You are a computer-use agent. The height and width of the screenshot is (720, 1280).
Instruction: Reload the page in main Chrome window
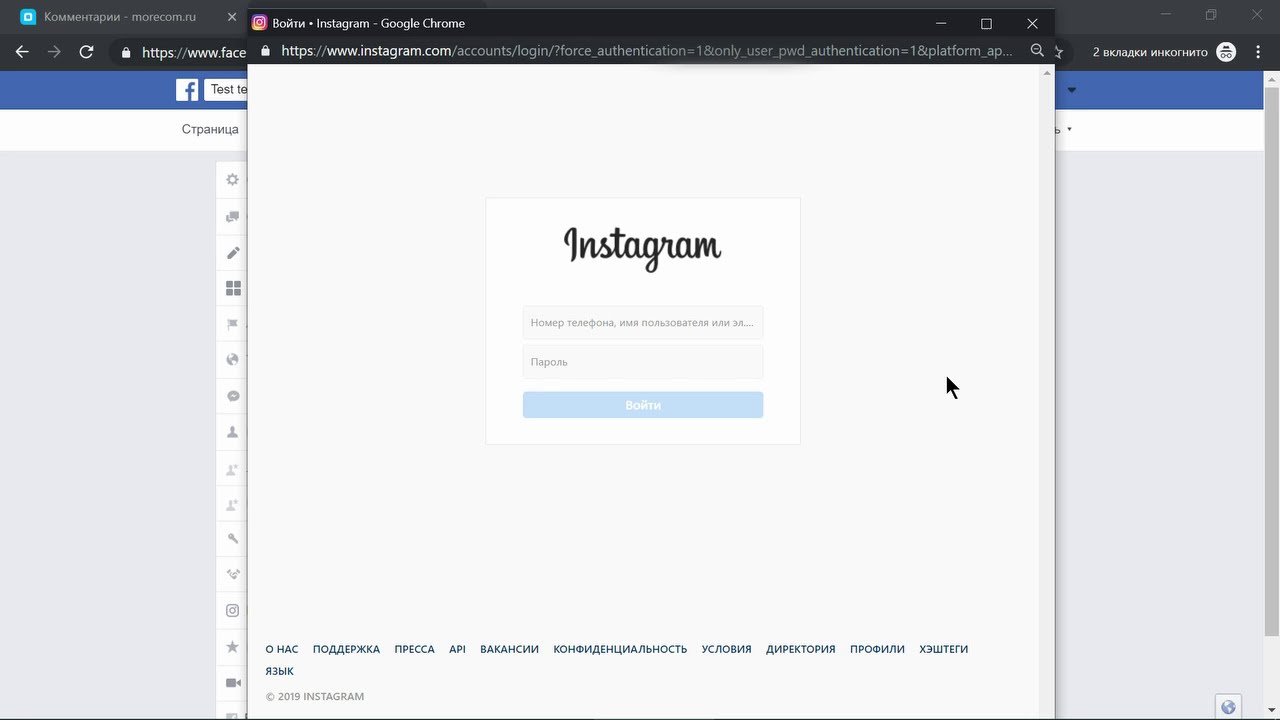click(86, 52)
